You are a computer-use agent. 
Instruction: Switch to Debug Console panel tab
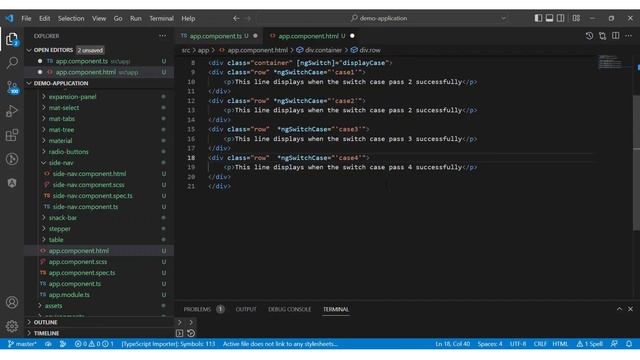(x=289, y=309)
